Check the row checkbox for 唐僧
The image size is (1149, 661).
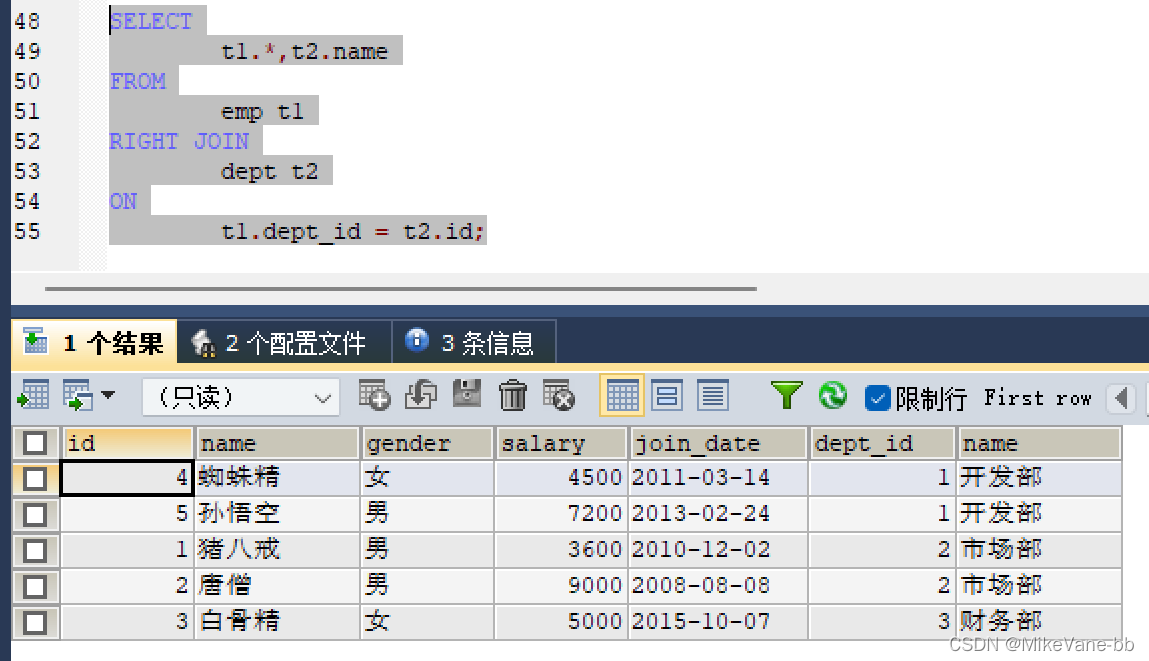35,586
